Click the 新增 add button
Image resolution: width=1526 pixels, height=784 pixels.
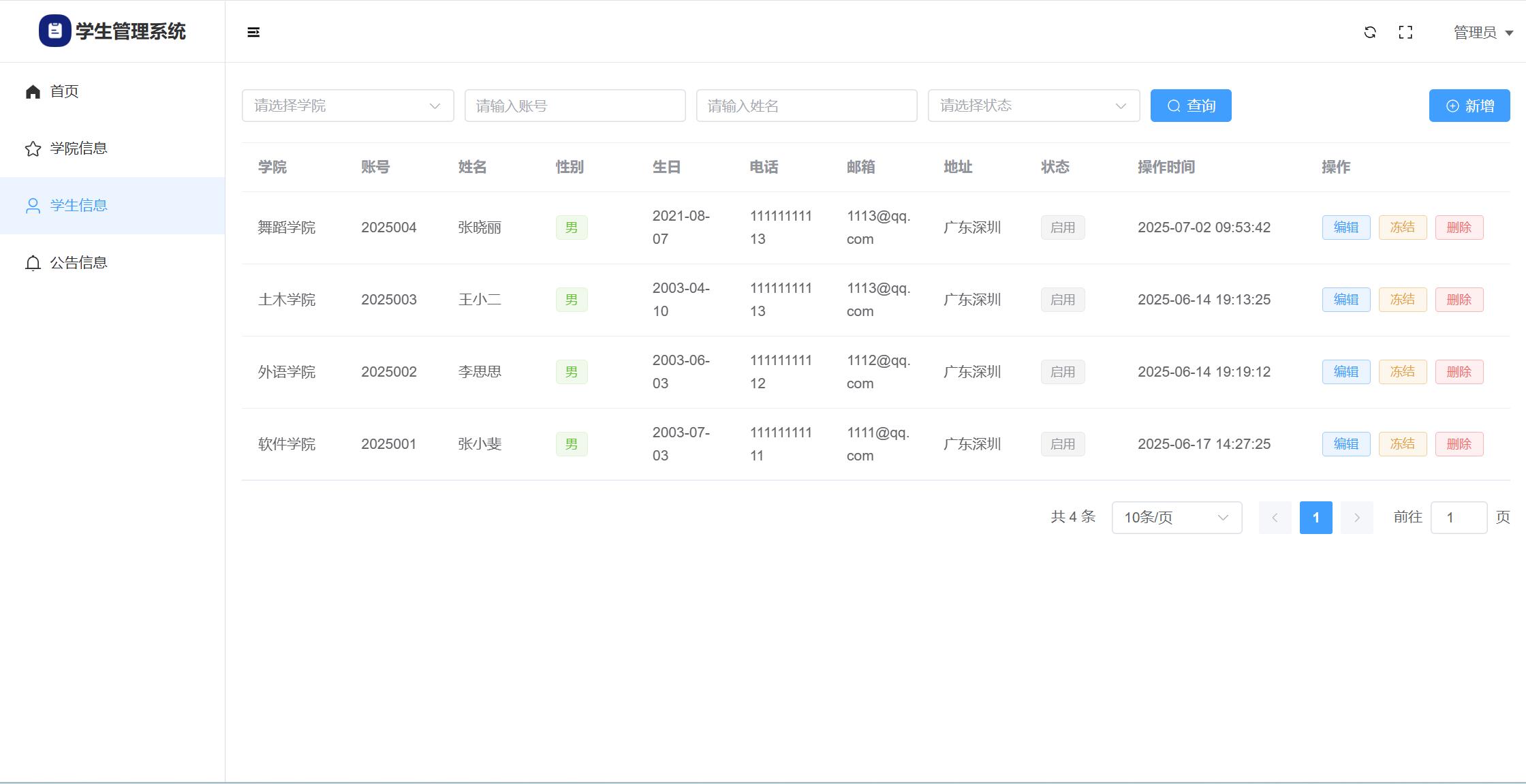1469,106
